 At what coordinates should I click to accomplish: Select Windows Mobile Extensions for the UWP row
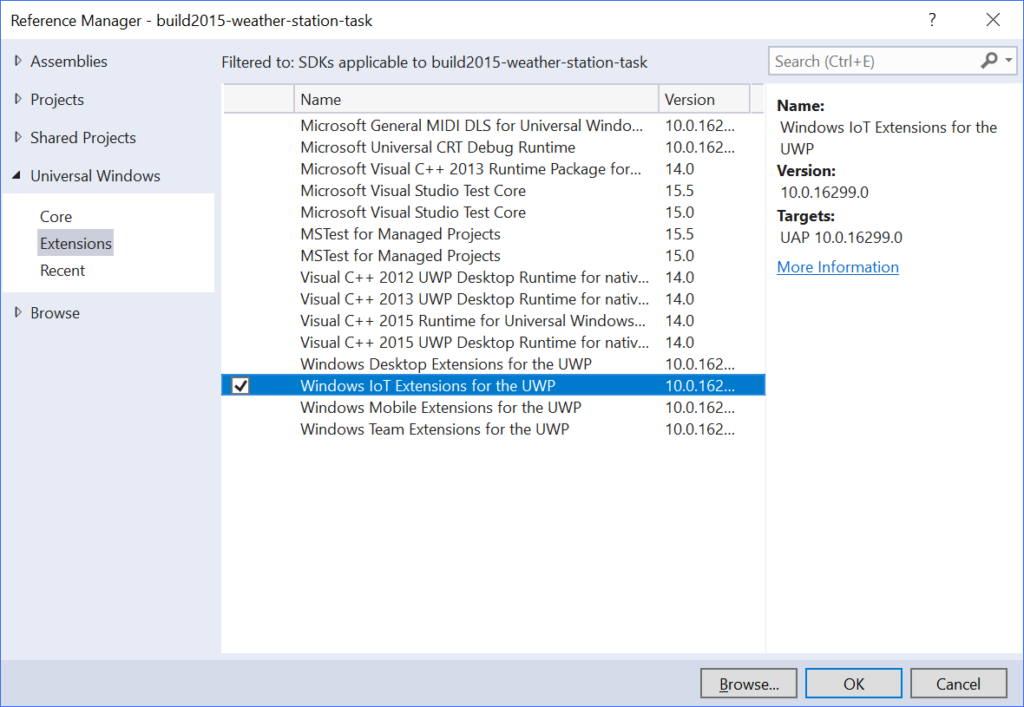[493, 407]
